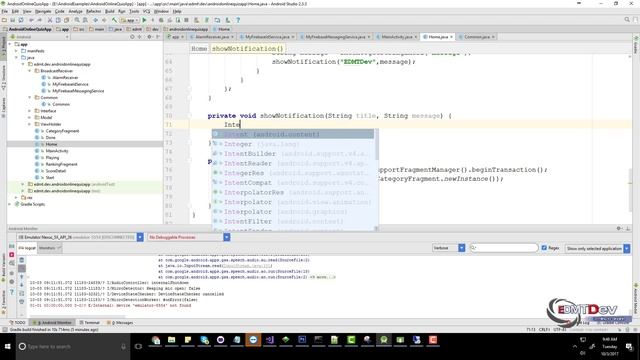Select IntentFilter from the autocomplete list

(293, 222)
